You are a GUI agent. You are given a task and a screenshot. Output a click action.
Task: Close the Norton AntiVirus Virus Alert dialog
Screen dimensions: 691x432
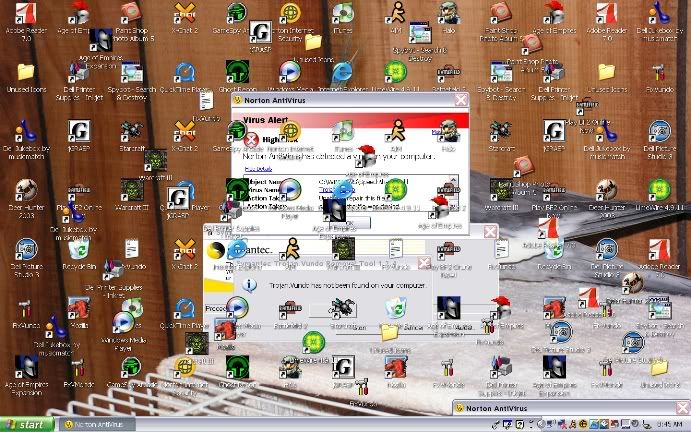click(460, 99)
